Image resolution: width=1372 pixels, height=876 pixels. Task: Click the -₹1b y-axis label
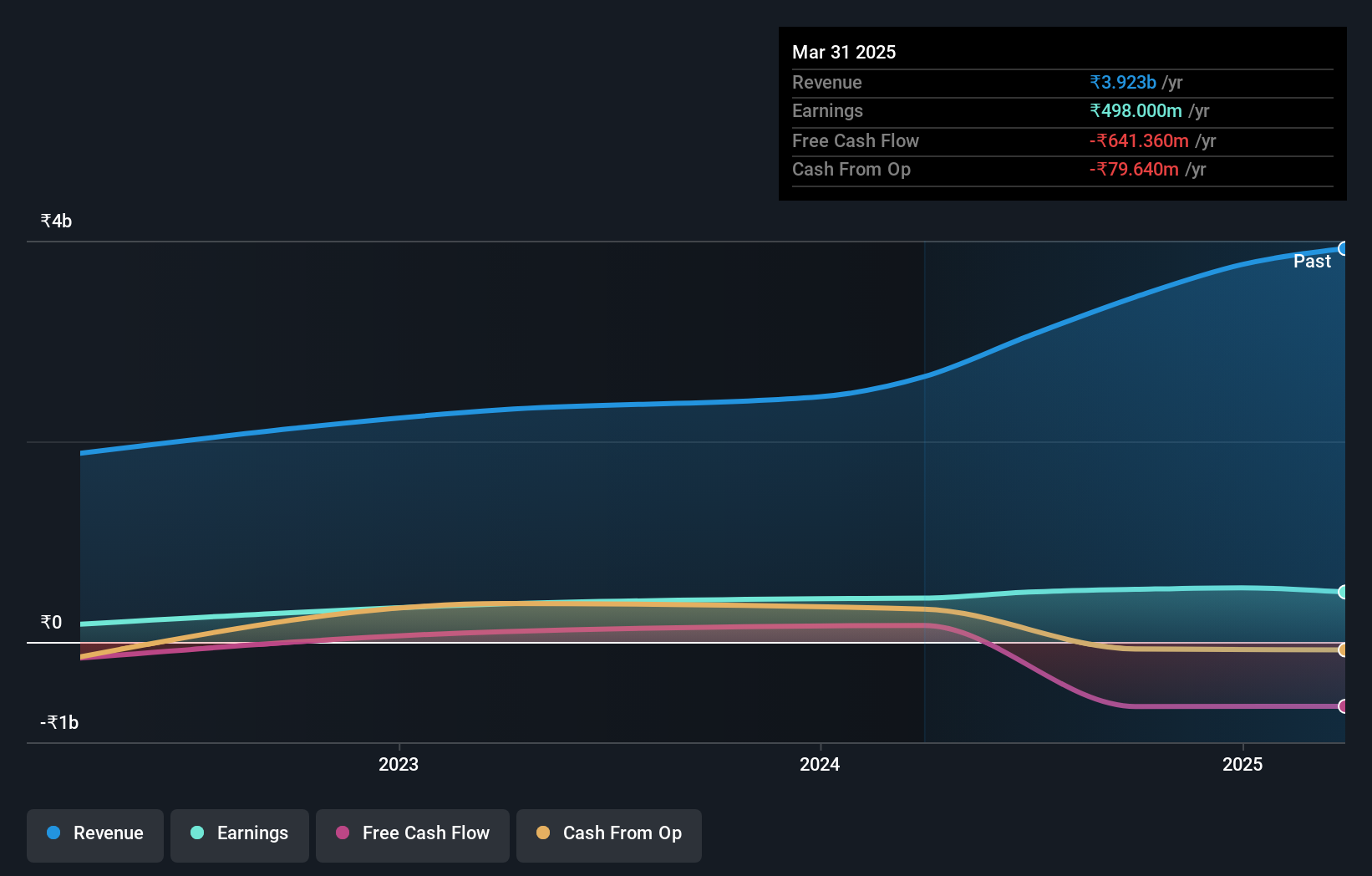click(59, 722)
